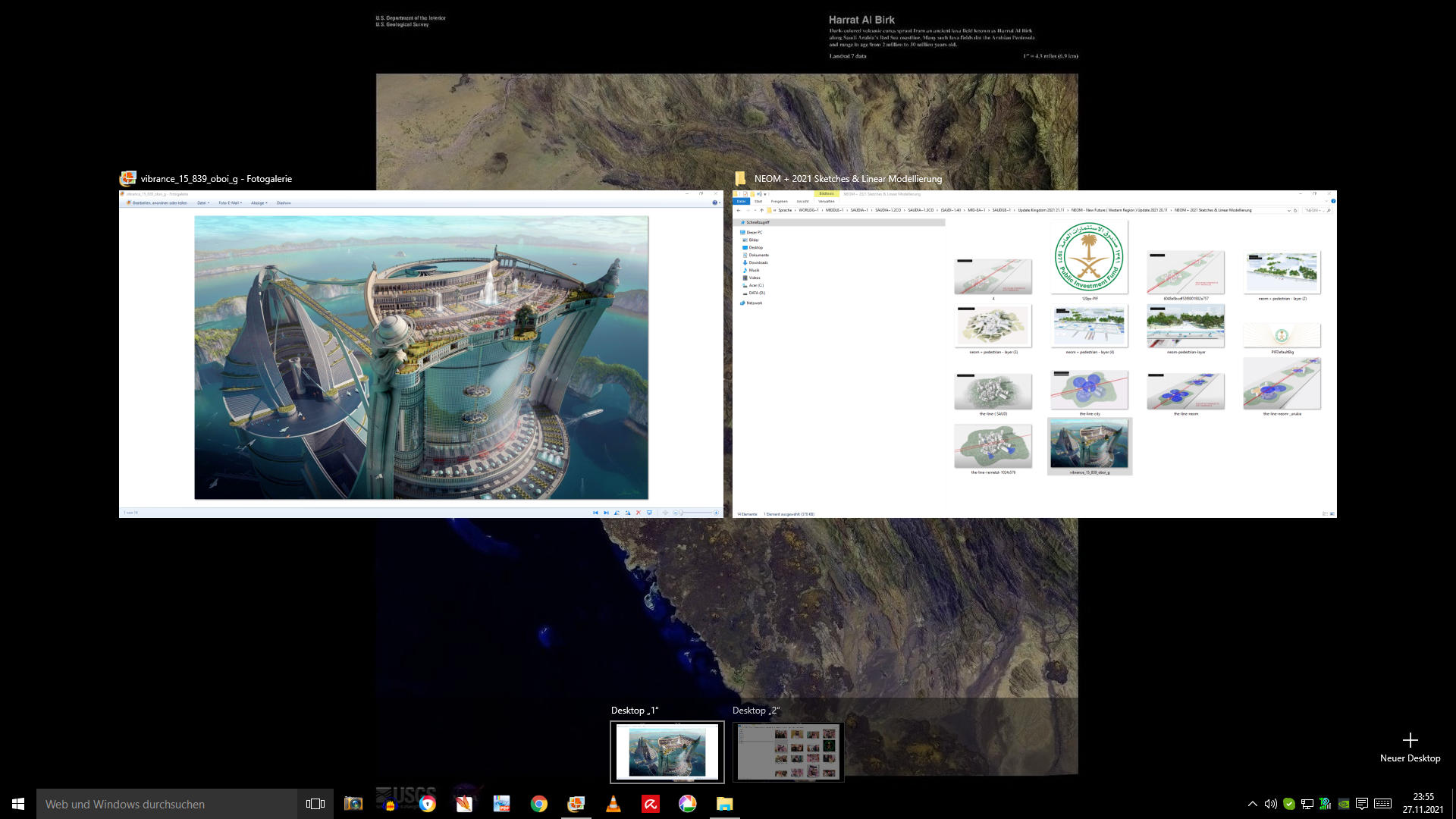Open the camera app in the taskbar

353,804
